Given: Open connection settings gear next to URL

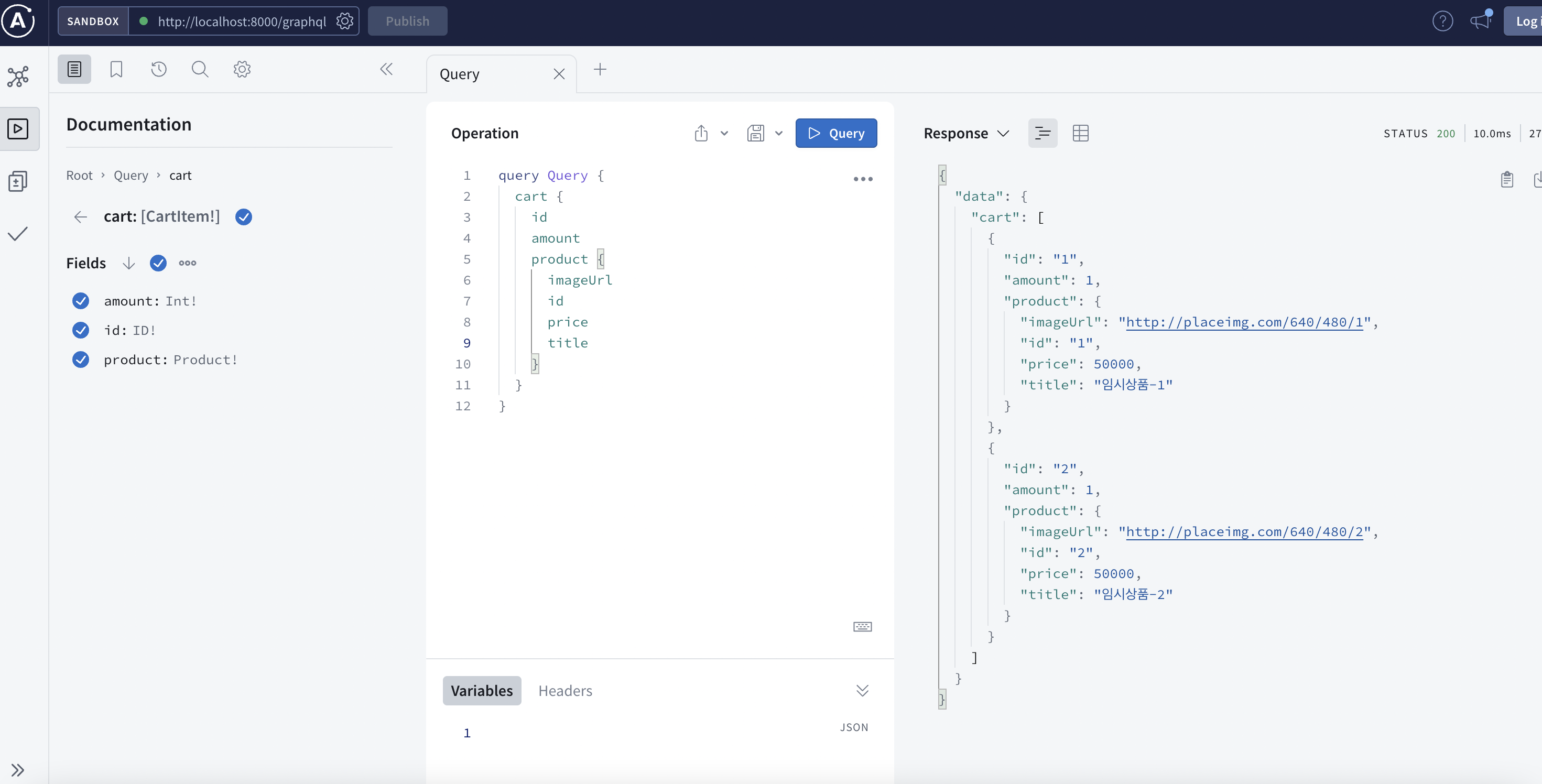Looking at the screenshot, I should click(x=344, y=21).
